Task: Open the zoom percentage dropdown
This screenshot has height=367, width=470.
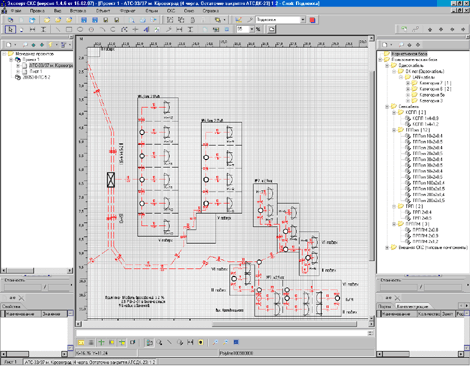Action: pos(252,30)
